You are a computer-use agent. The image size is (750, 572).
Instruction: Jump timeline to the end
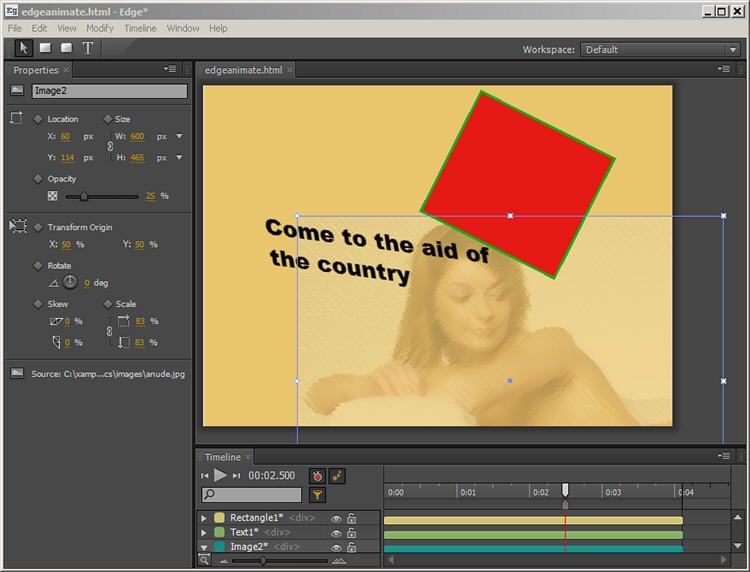tap(236, 476)
